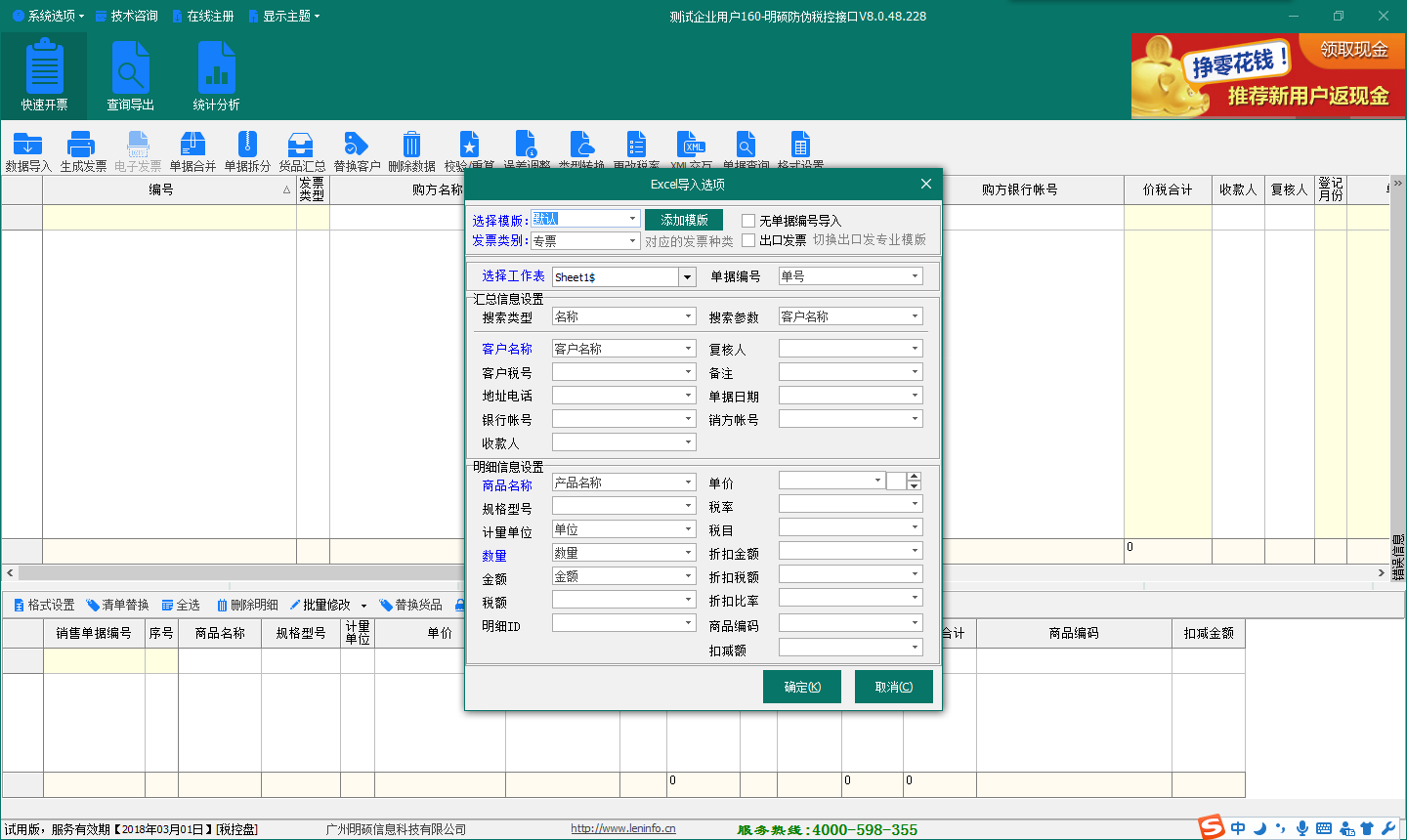The image size is (1407, 840).
Task: Open 单据合并 (merge documents) tool
Action: coord(192,149)
